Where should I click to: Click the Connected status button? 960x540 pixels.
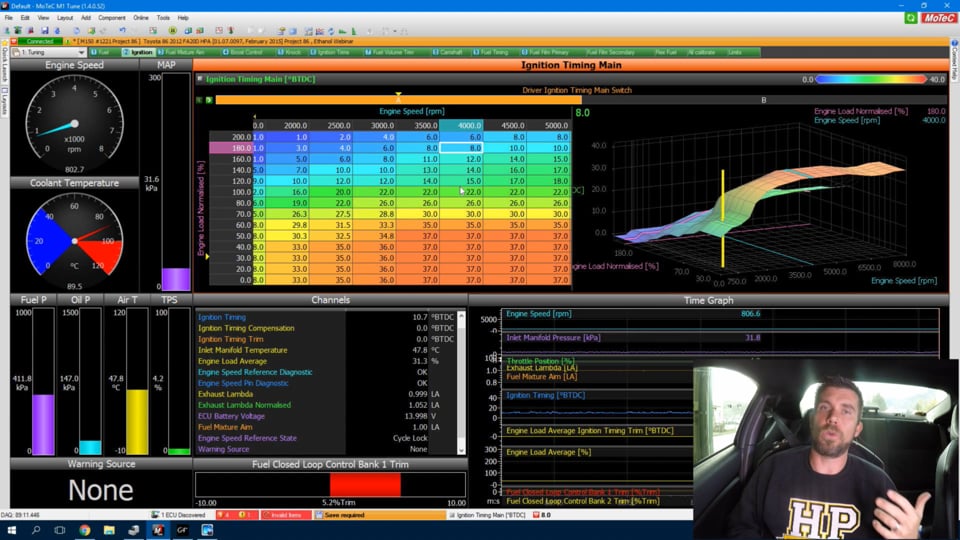(x=40, y=42)
